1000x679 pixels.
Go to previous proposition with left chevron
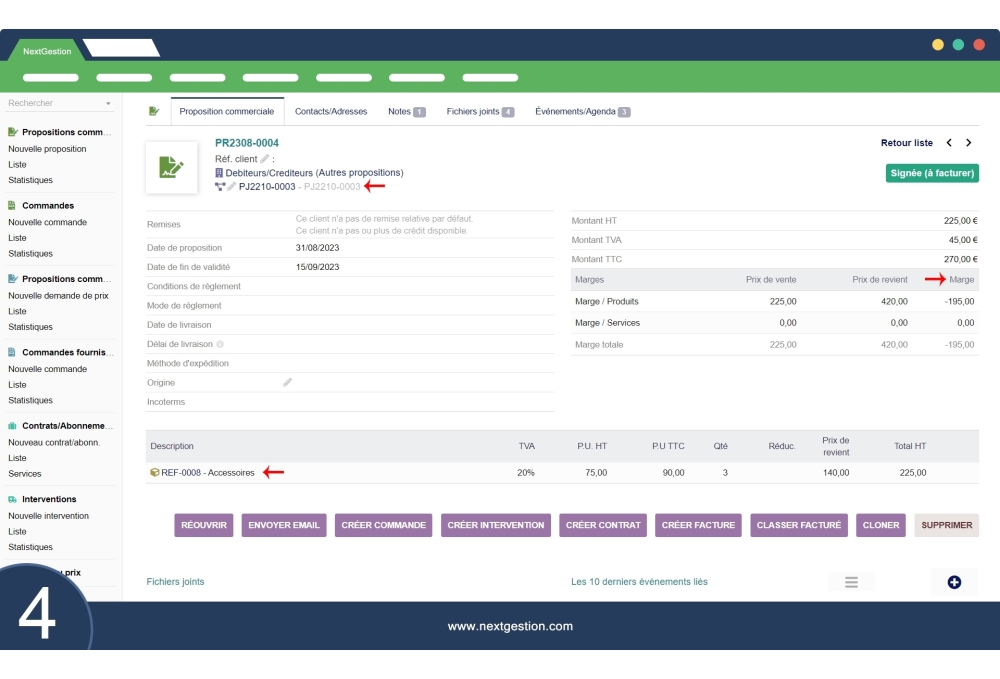pos(949,143)
